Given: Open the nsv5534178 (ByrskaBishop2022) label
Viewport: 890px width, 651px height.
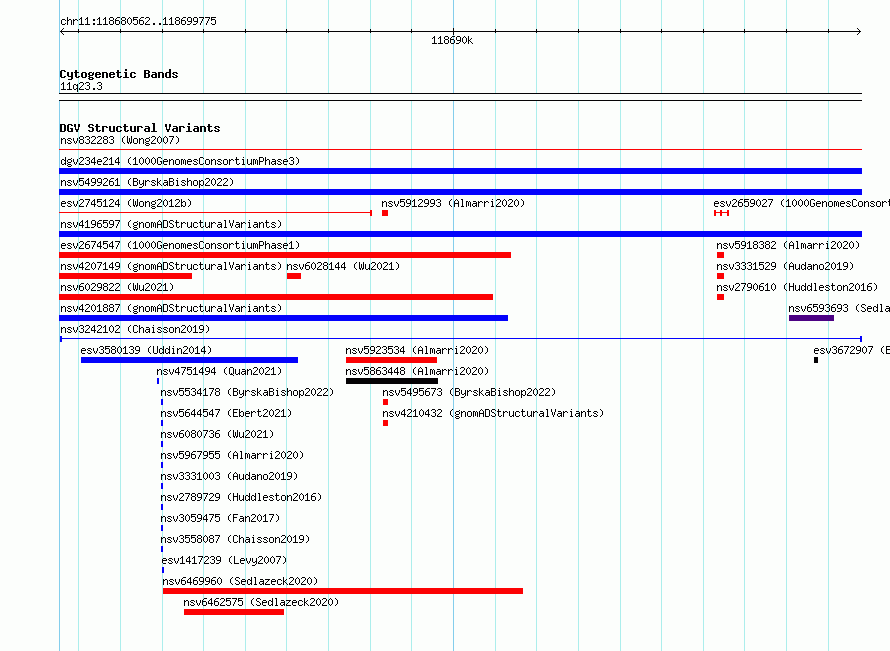Looking at the screenshot, I should 247,392.
